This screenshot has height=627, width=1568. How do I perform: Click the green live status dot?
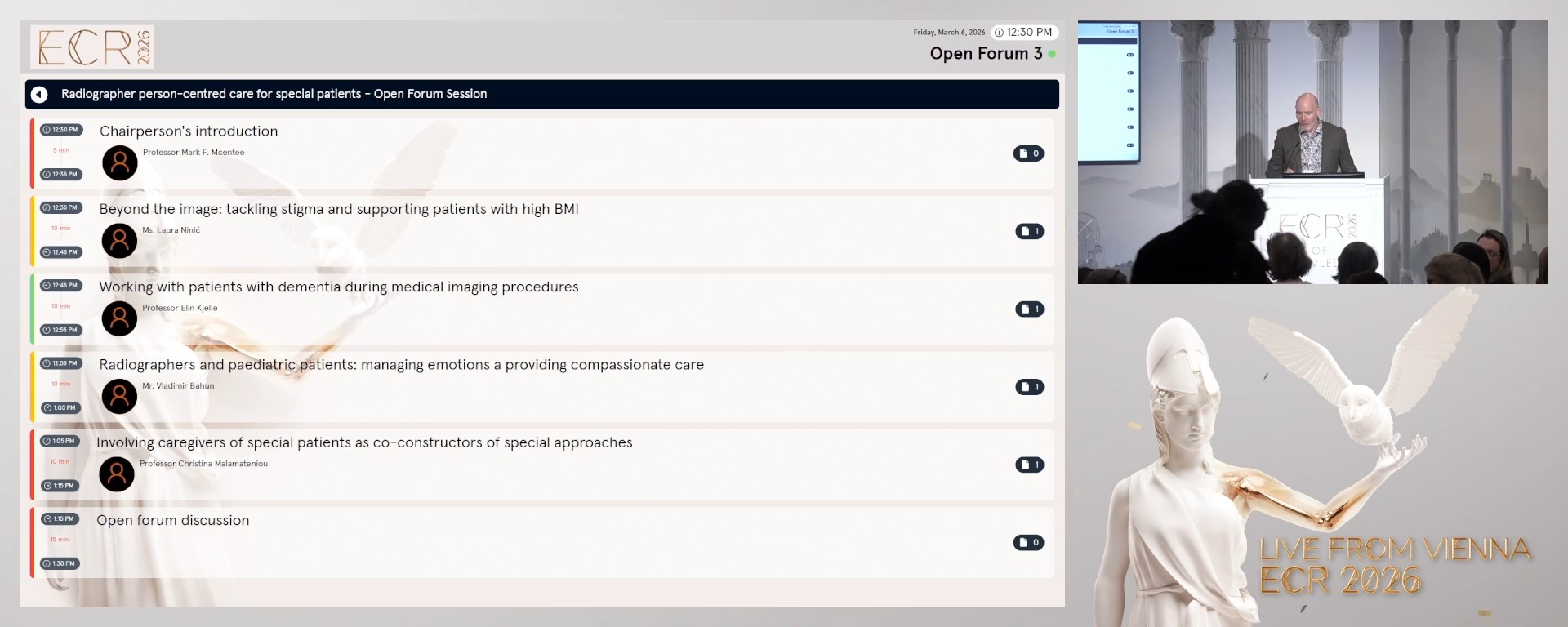click(x=1052, y=54)
